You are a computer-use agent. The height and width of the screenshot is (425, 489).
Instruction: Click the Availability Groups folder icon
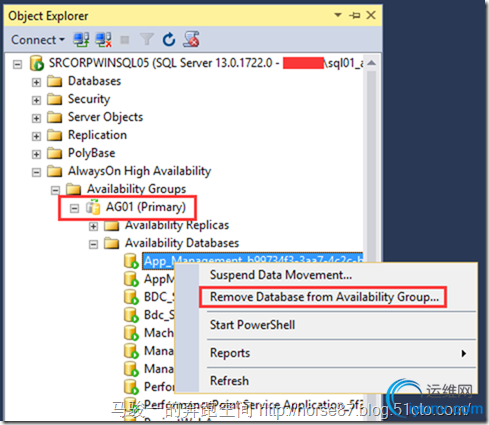point(74,189)
